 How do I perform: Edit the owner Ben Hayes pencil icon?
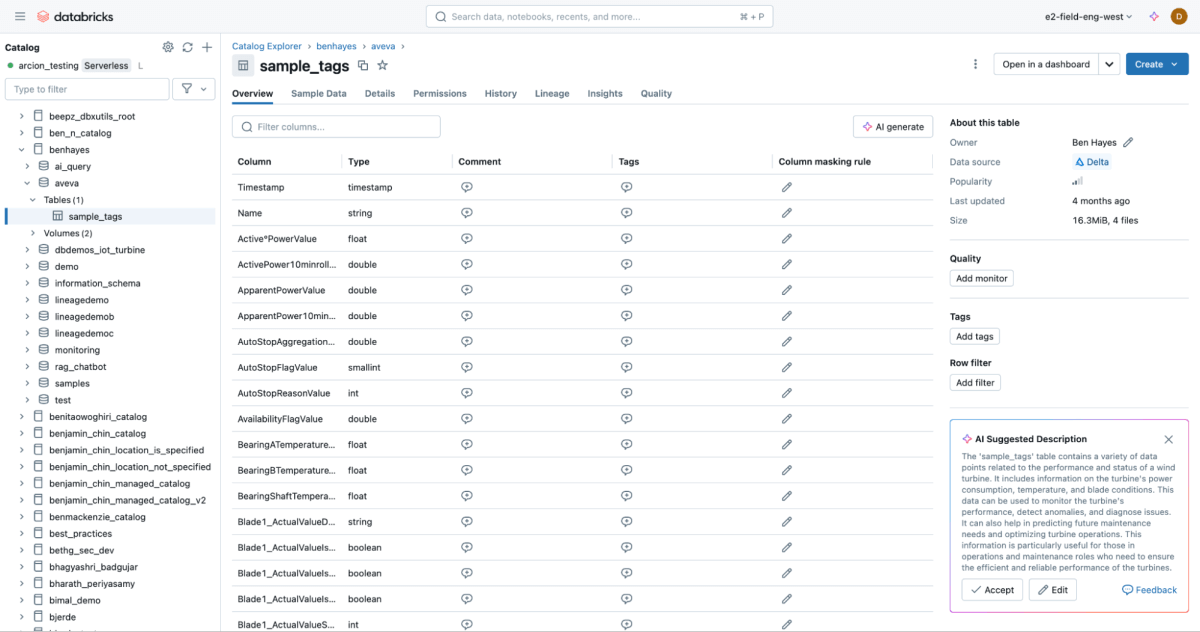pyautogui.click(x=1128, y=143)
